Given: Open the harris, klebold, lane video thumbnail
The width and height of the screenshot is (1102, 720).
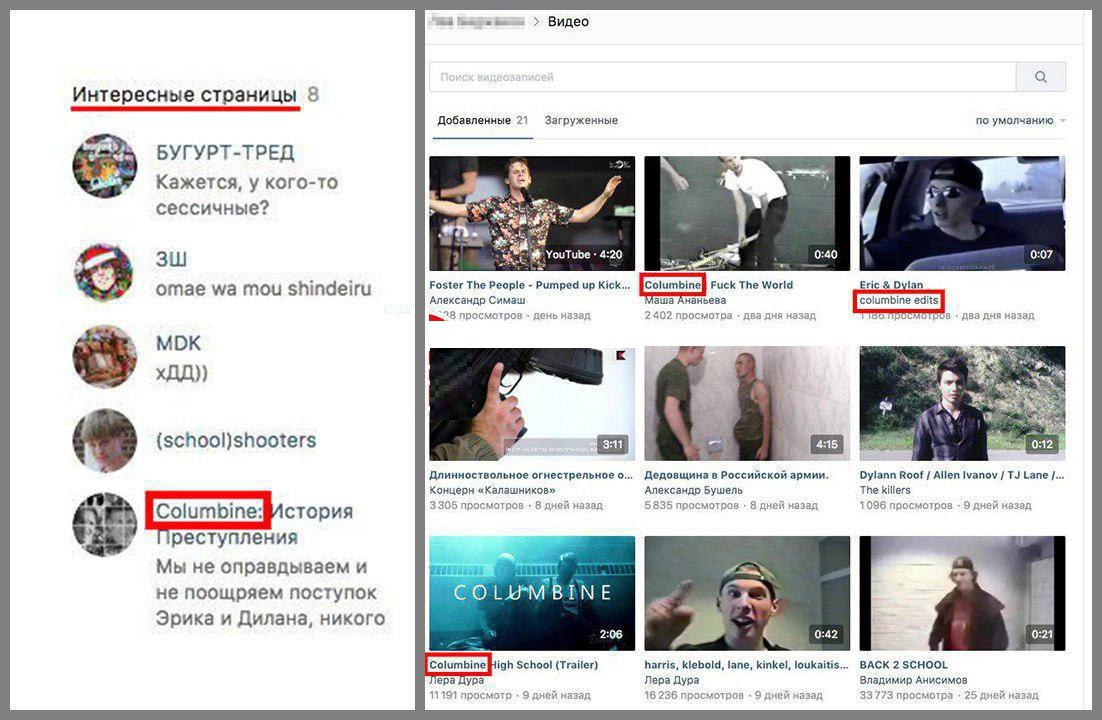Looking at the screenshot, I should [x=747, y=593].
